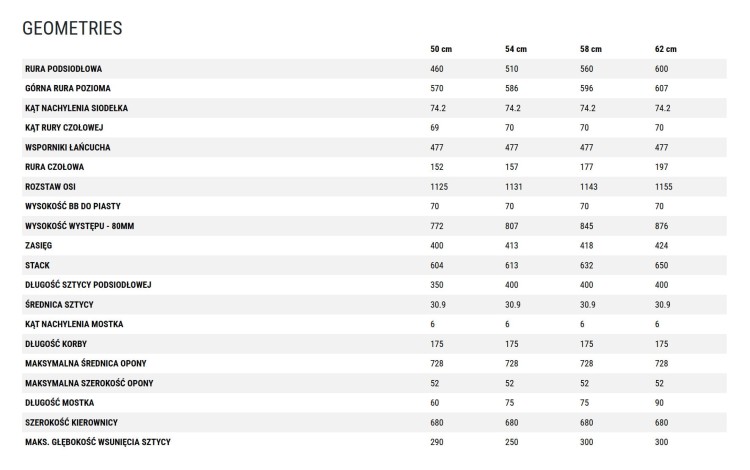Select the GÓRNA RURA POZIOMA row label

(67, 88)
